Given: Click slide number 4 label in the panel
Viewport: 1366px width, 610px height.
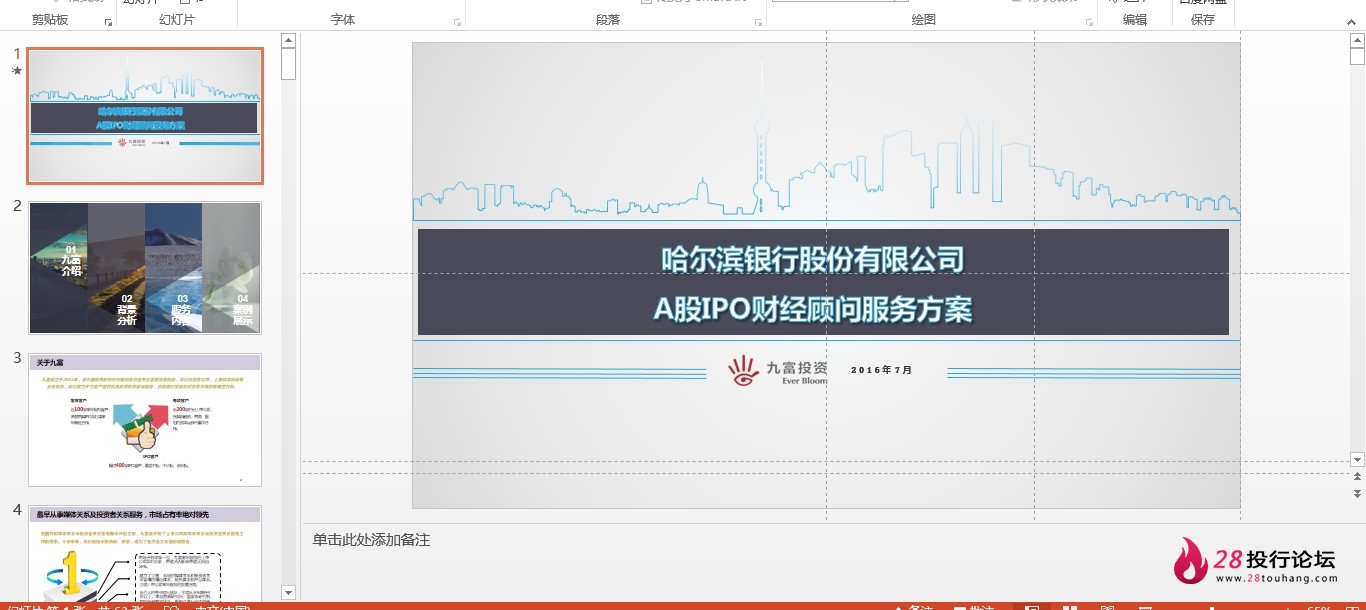Looking at the screenshot, I should coord(17,509).
